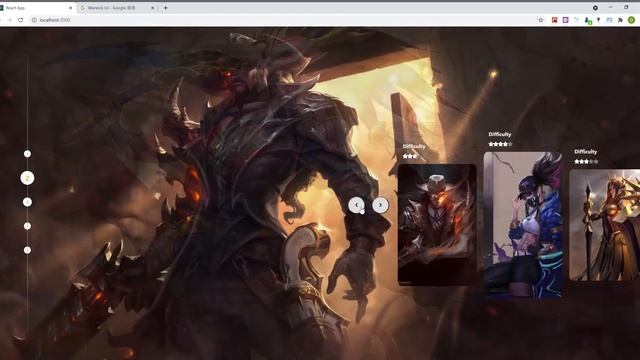Viewport: 640px width, 360px height.
Task: Click the Difficulty label above golden armored card
Action: 585,151
